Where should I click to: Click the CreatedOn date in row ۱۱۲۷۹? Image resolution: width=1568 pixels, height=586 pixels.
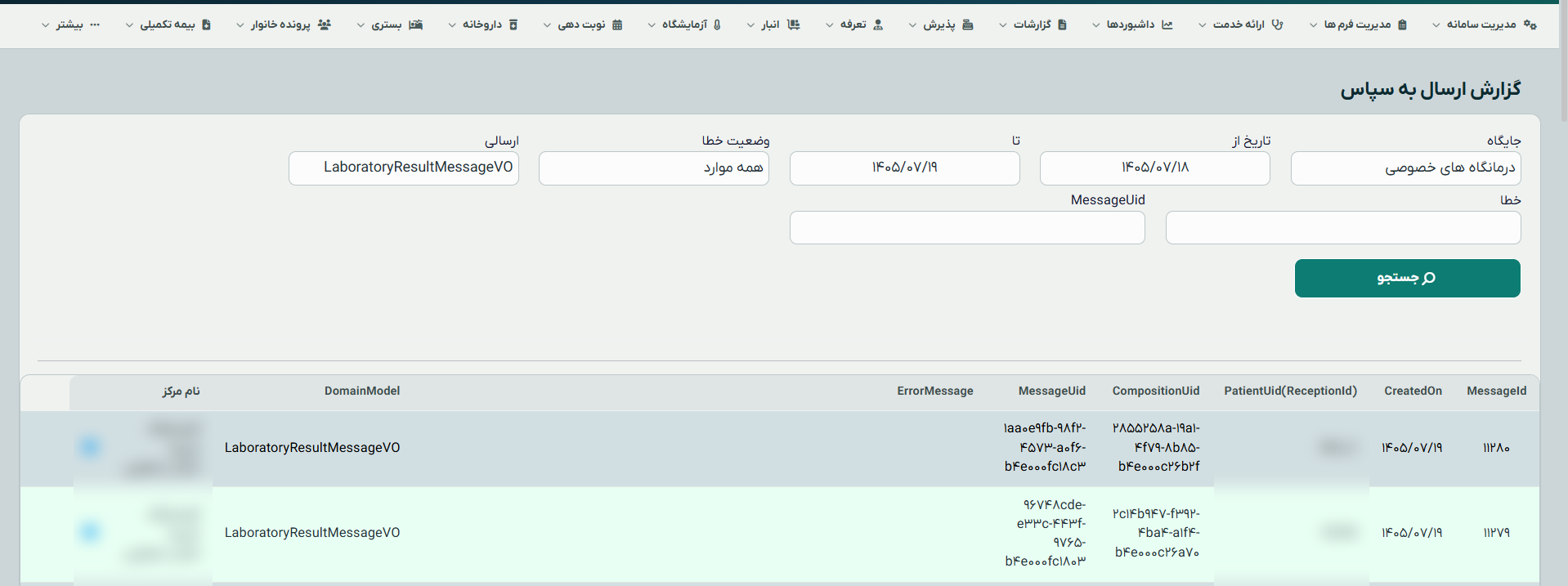coord(1412,533)
